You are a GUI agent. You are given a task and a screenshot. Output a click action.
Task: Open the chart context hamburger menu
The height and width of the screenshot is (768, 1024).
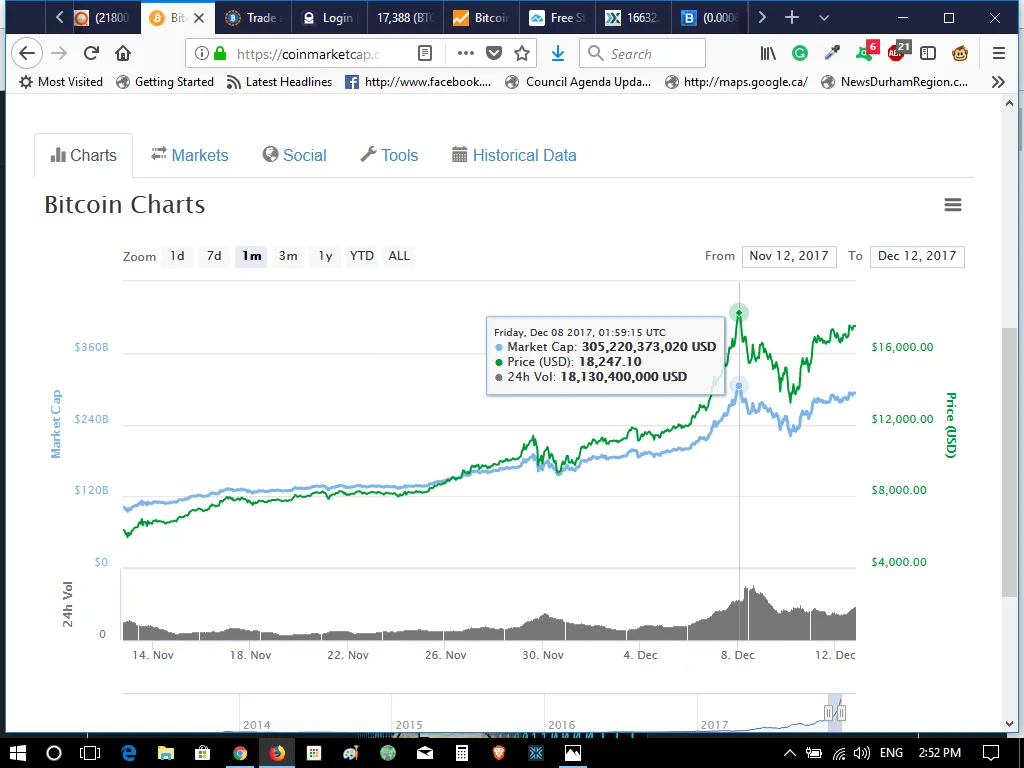953,205
